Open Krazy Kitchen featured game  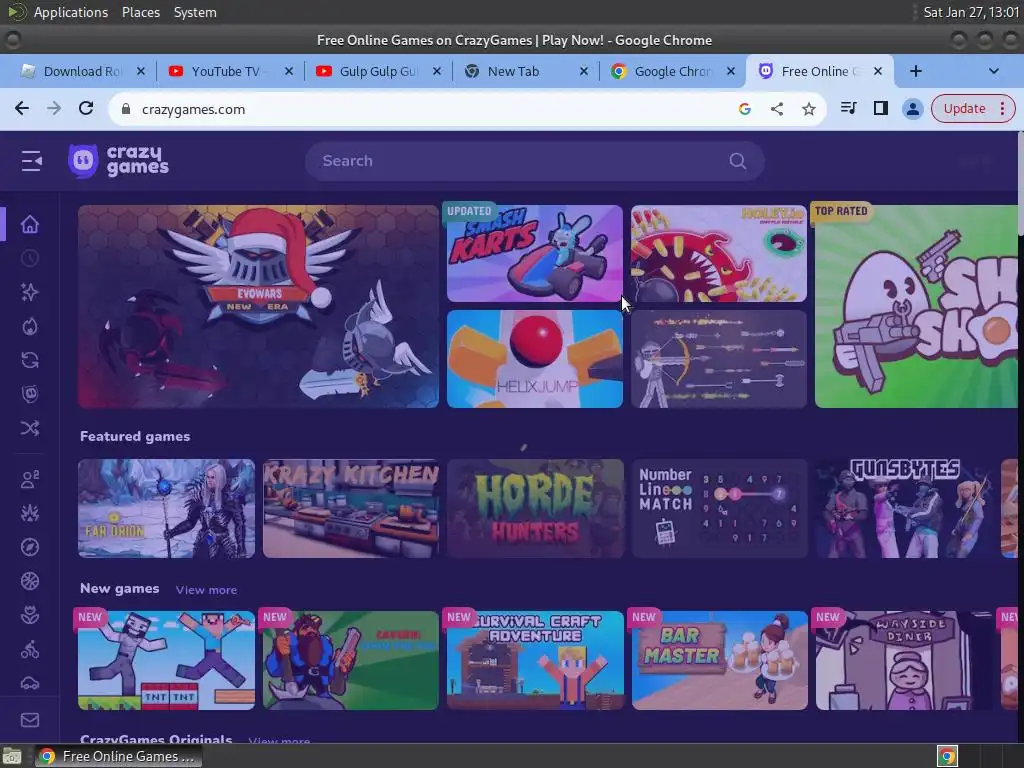click(351, 509)
